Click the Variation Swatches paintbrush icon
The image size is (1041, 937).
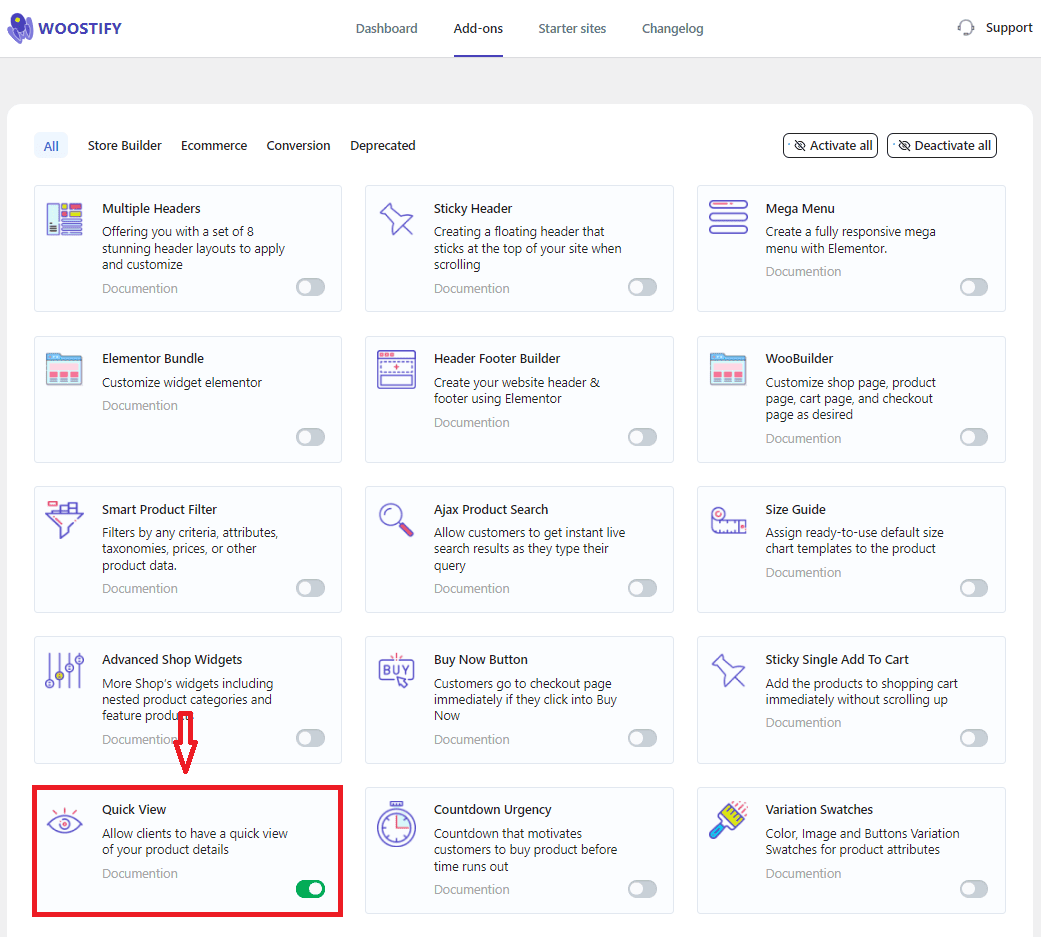[x=728, y=820]
